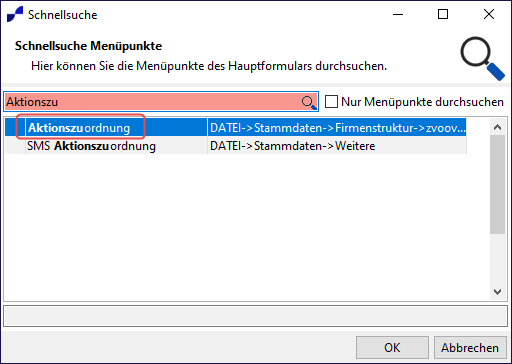The width and height of the screenshot is (512, 364).
Task: Confirm selection with the OK button
Action: 392,348
